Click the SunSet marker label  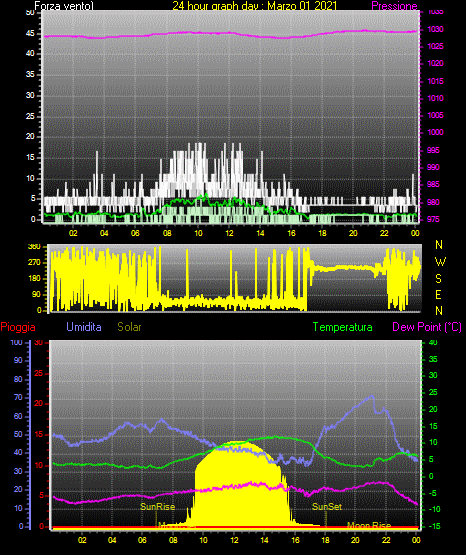[x=327, y=507]
